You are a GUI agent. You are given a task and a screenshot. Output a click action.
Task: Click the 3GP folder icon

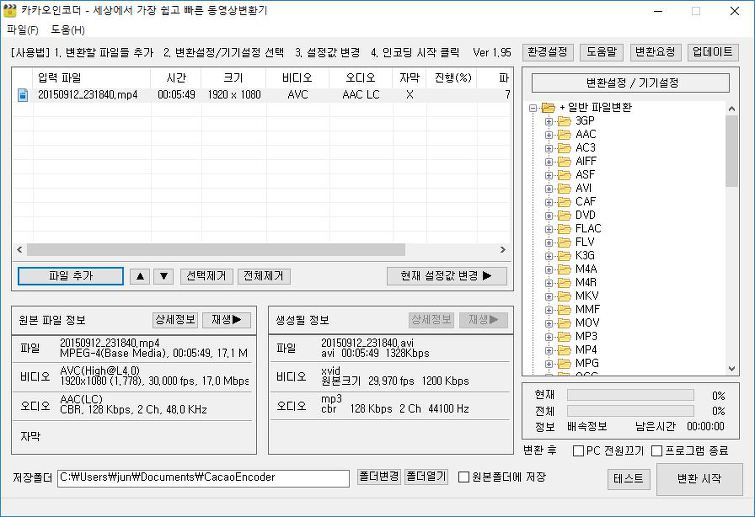point(564,121)
